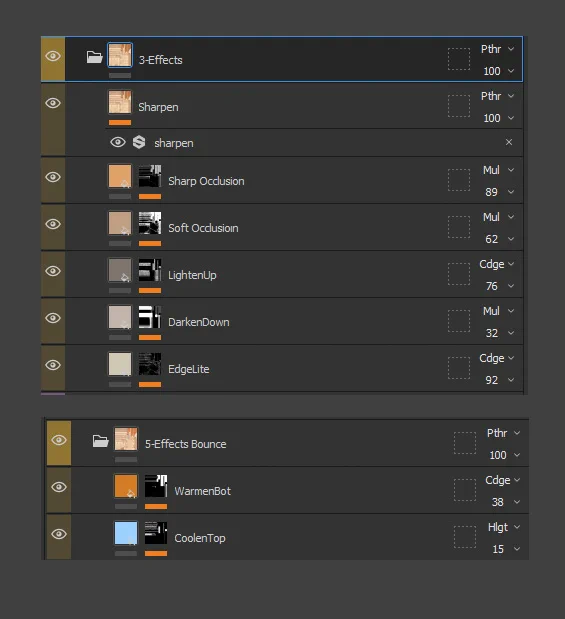Select WarmenBot orange fill swatch
Viewport: 565px width, 619px height.
[x=126, y=486]
